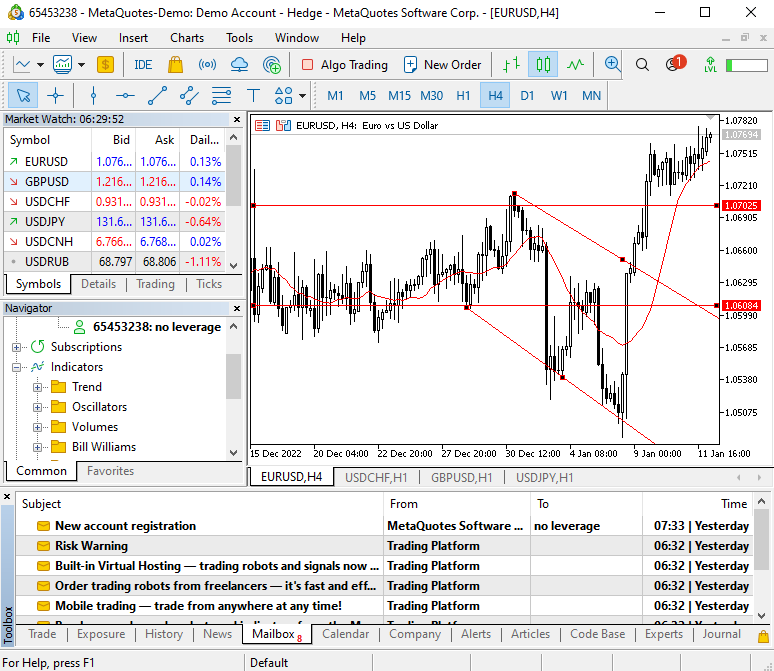Set timeframe to D1
This screenshot has width=774, height=671.
point(527,96)
